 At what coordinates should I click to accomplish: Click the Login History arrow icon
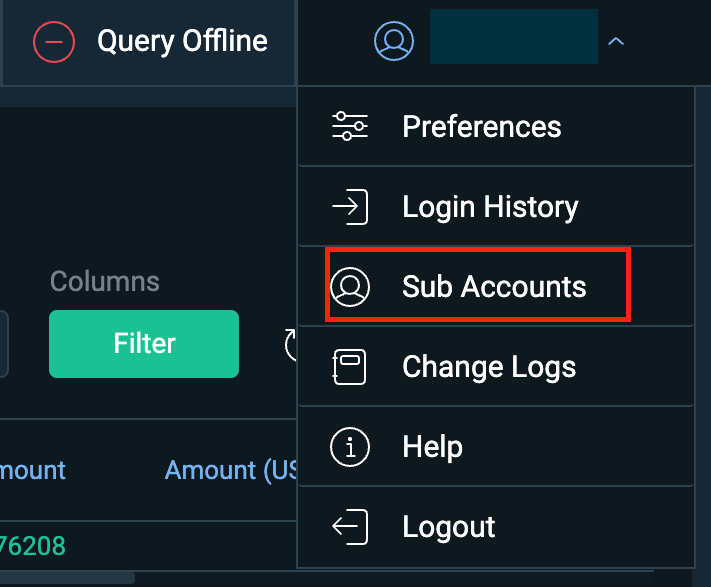[350, 207]
